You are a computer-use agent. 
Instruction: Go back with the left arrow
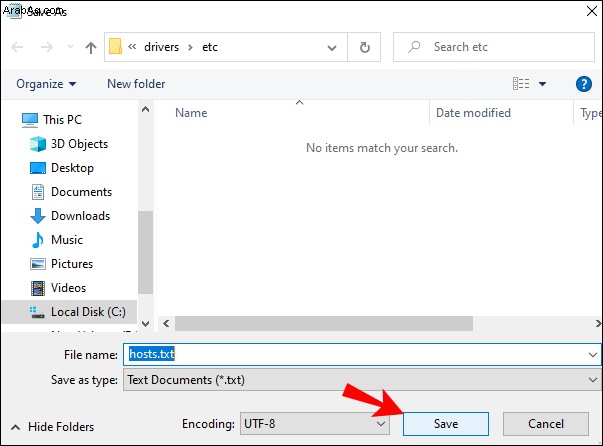click(x=17, y=47)
